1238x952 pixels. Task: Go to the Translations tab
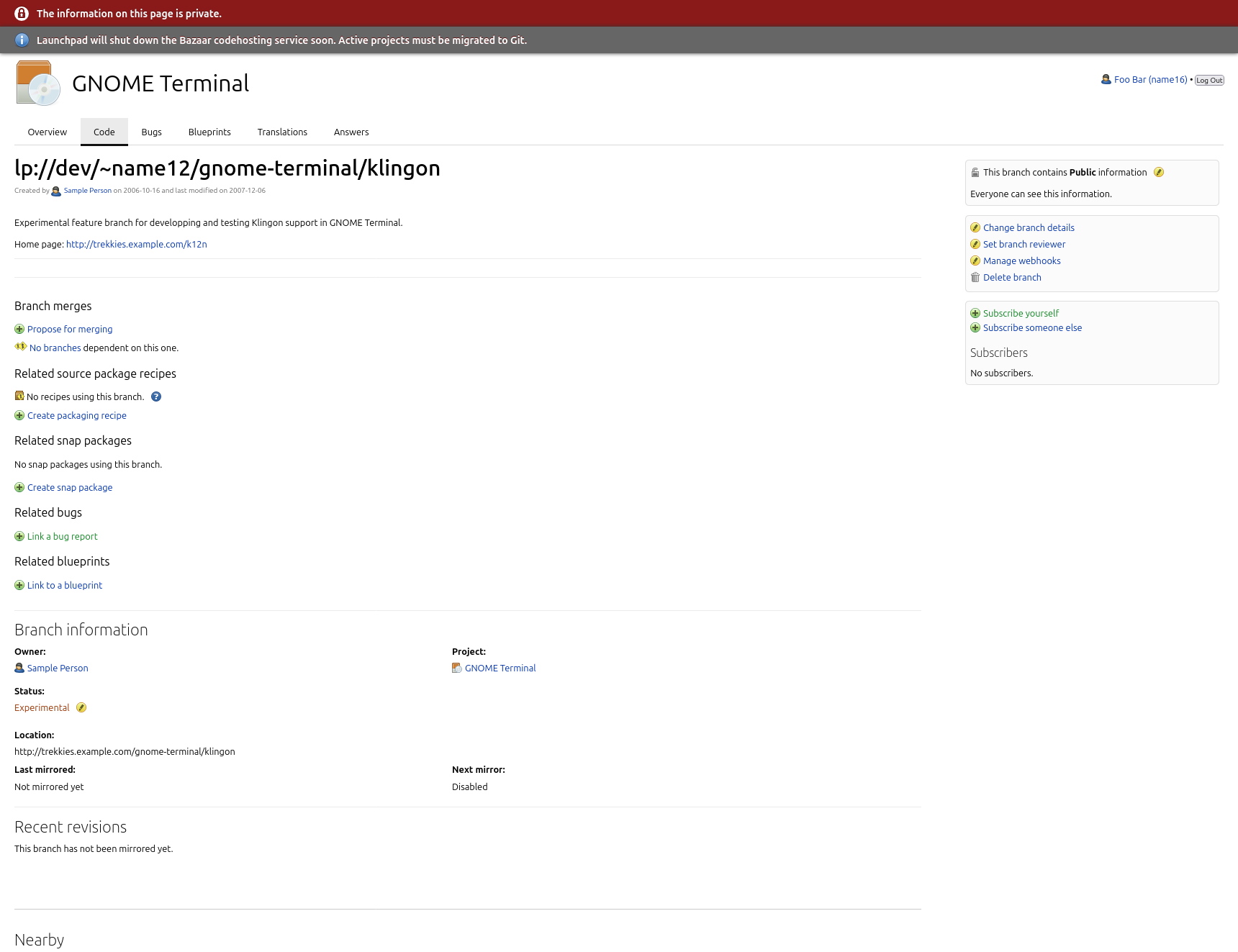pyautogui.click(x=282, y=132)
